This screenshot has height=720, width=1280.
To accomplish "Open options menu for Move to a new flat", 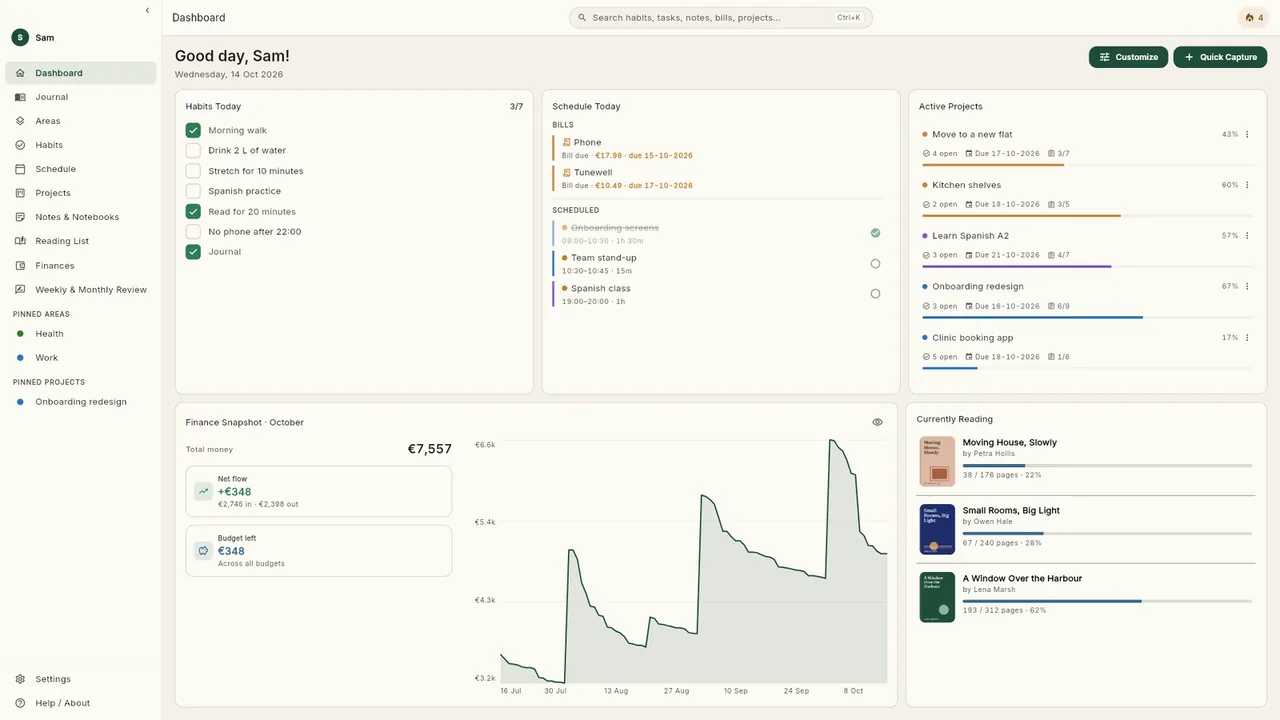I will (x=1247, y=134).
